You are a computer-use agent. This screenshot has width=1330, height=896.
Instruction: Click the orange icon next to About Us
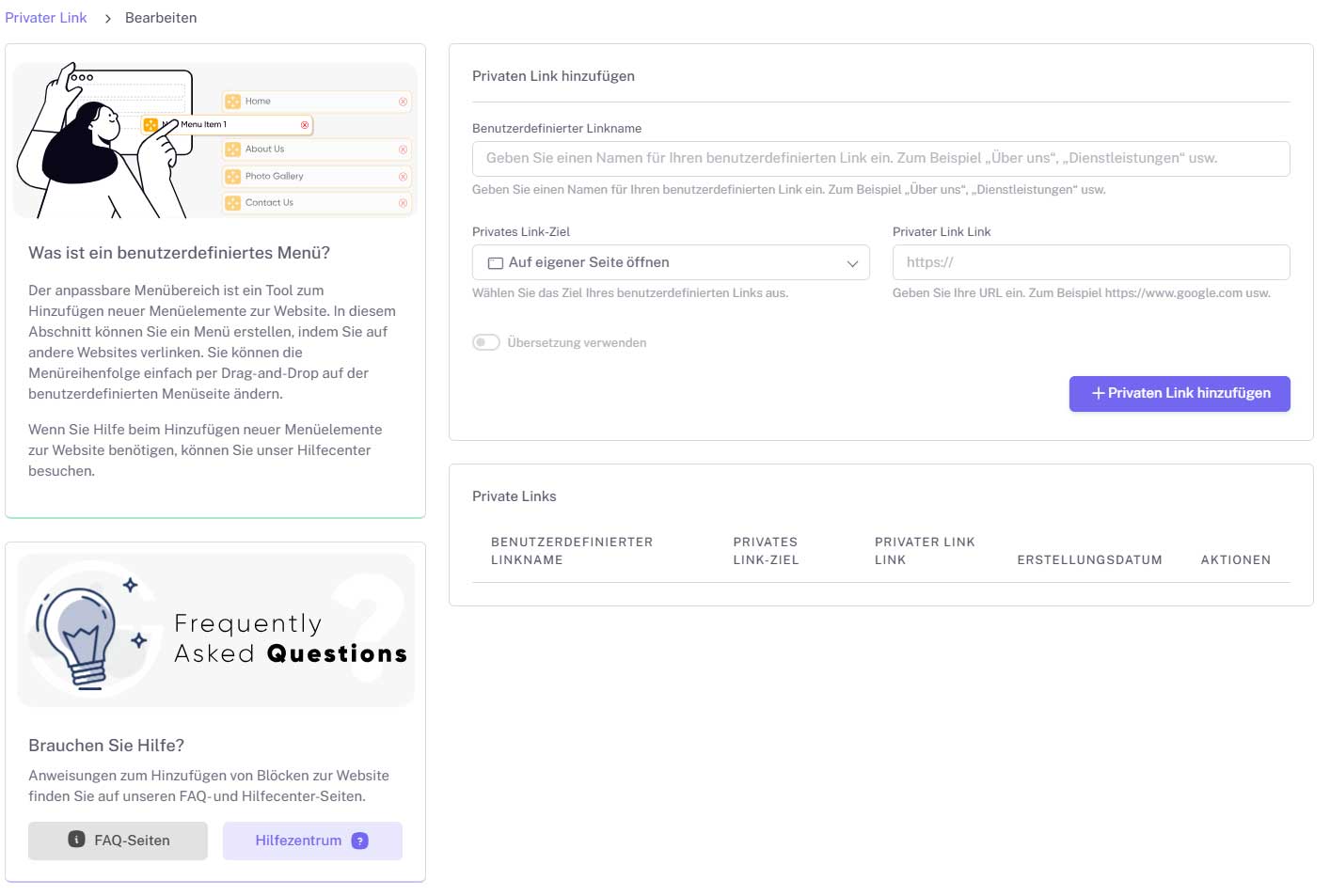(x=232, y=149)
